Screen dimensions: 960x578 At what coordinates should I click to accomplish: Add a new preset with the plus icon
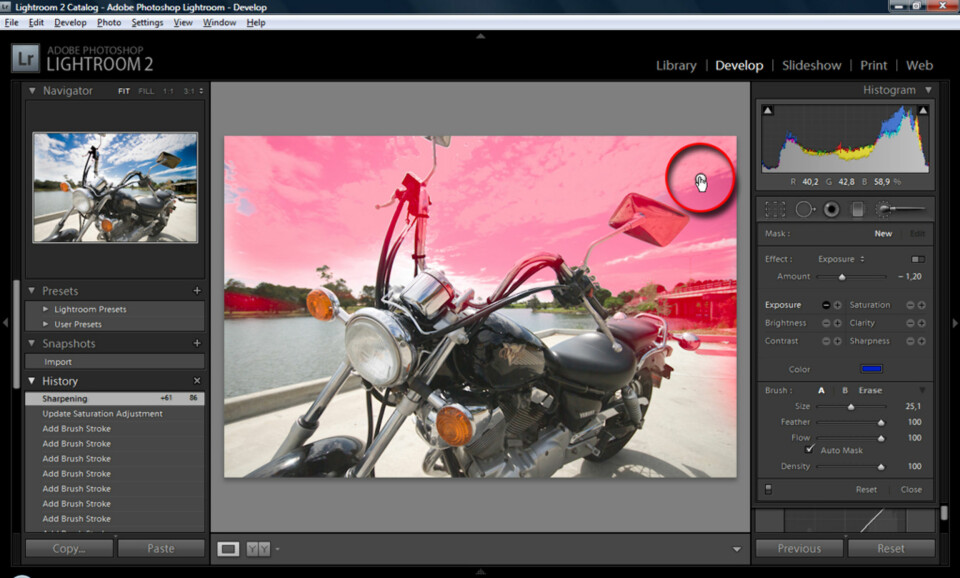coord(197,291)
